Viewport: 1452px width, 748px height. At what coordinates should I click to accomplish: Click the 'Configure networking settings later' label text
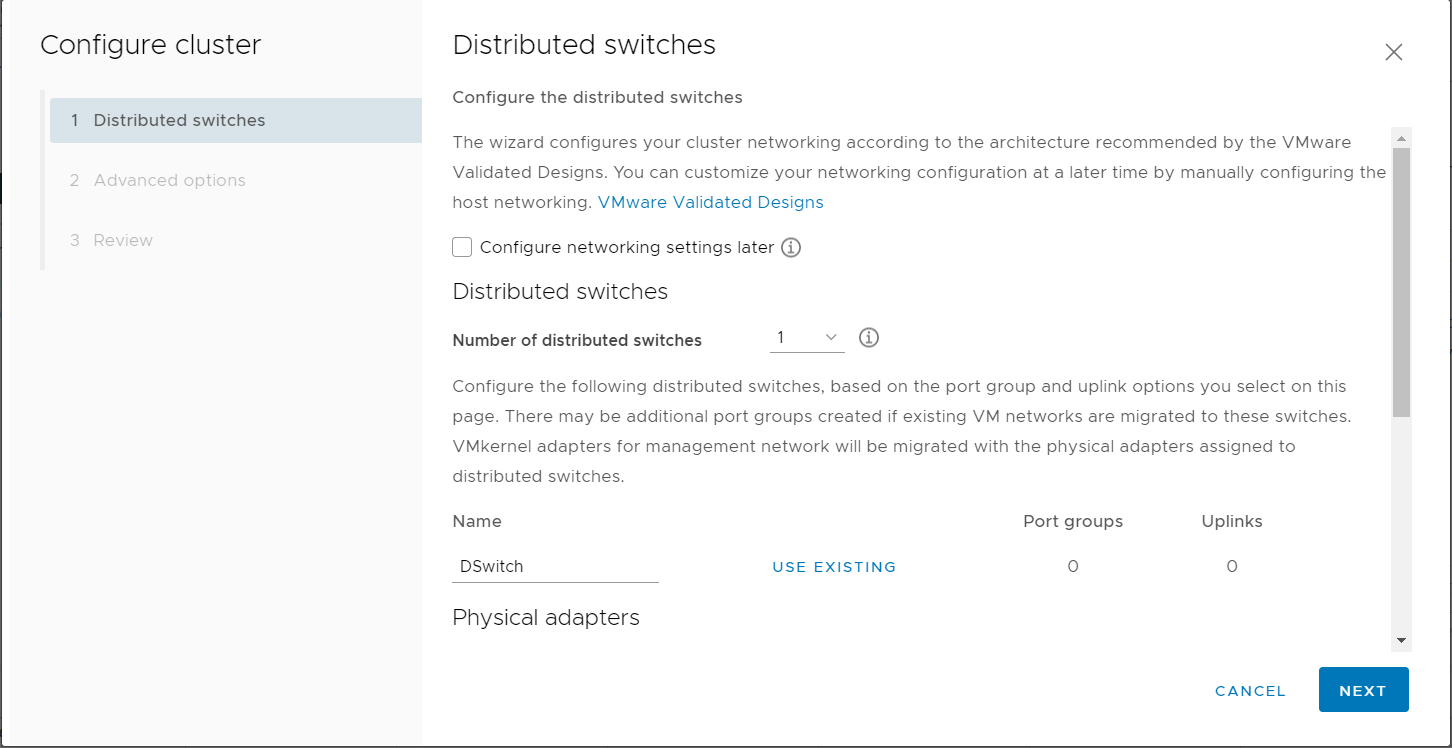[x=627, y=247]
